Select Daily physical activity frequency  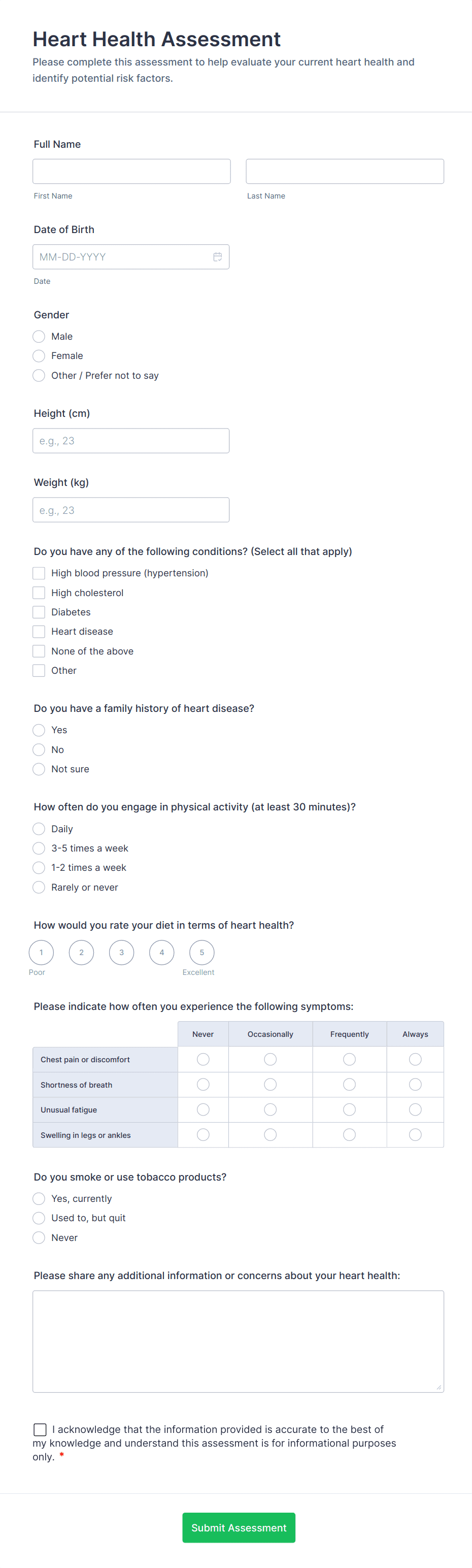(39, 829)
